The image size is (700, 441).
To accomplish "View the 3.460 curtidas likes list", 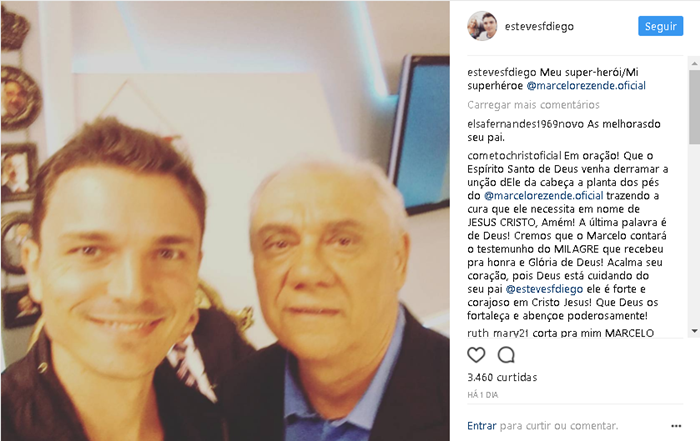I will point(502,378).
